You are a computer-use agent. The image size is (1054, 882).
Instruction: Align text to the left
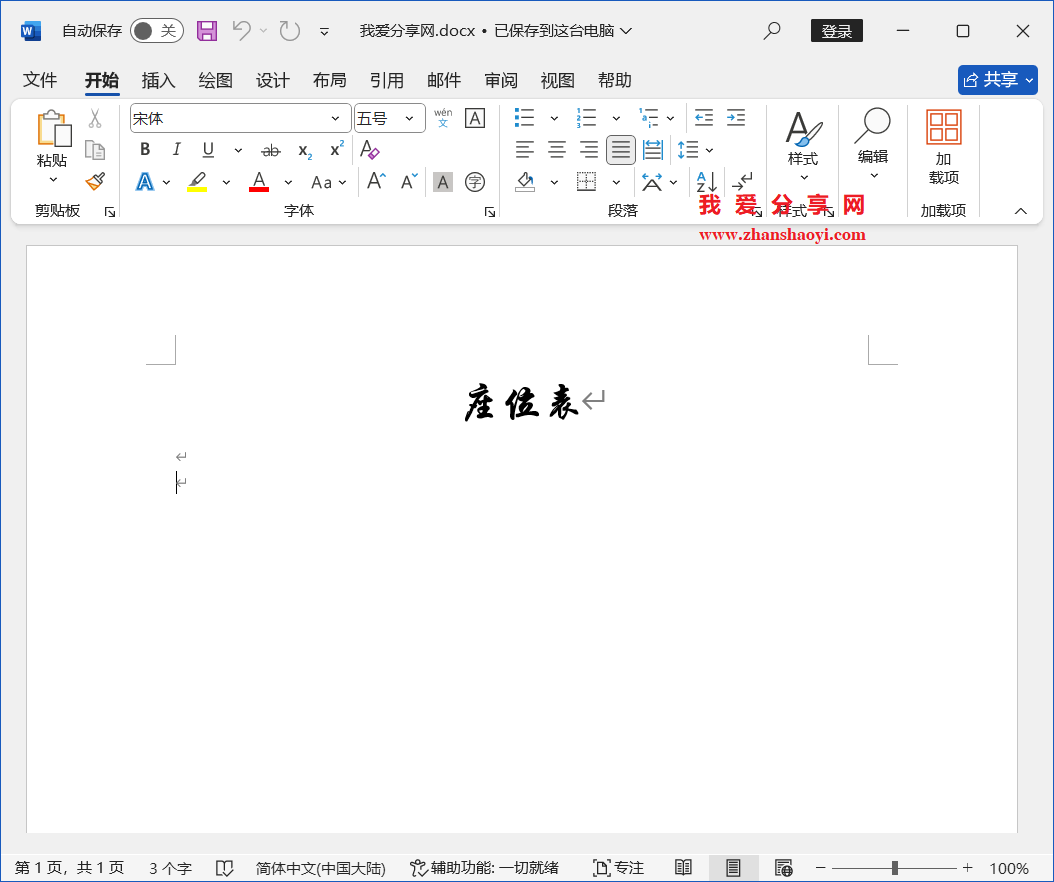524,149
